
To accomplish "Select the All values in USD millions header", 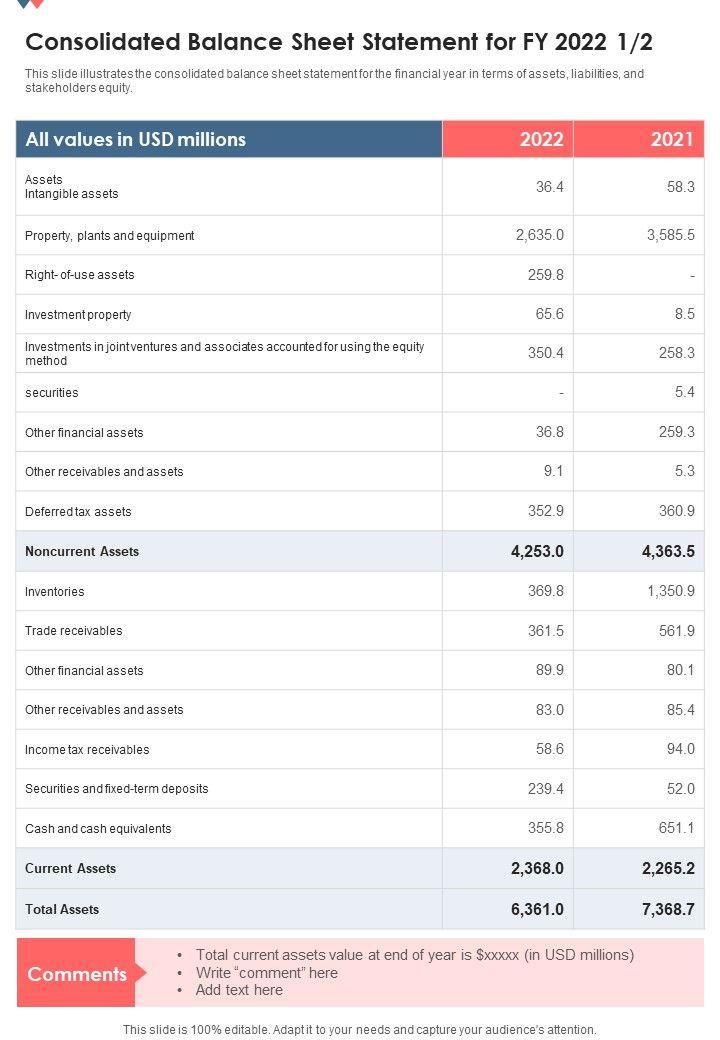I will 136,140.
